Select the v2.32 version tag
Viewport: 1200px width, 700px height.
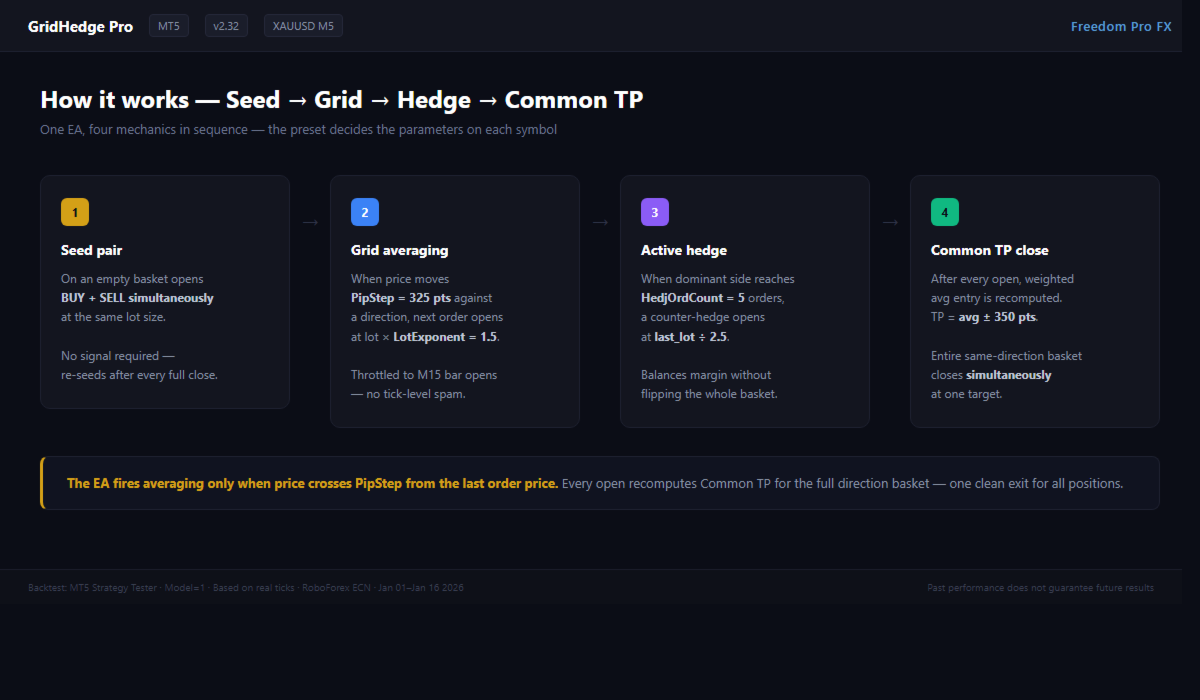coord(226,26)
